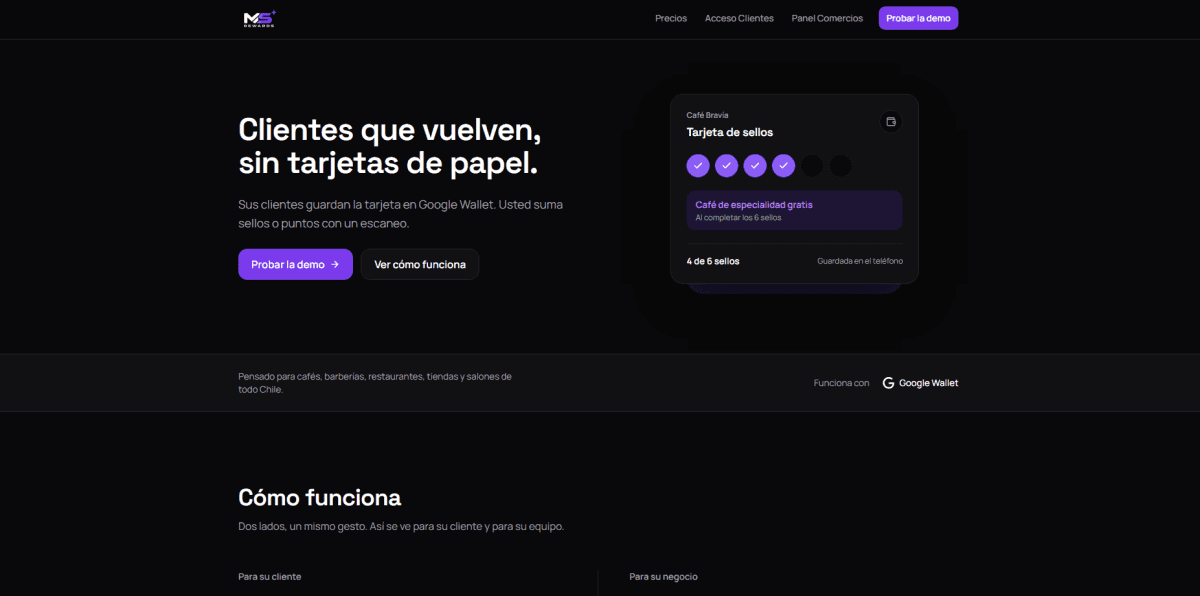Click the Café Bravia label
Viewport: 1200px width, 596px height.
(707, 115)
